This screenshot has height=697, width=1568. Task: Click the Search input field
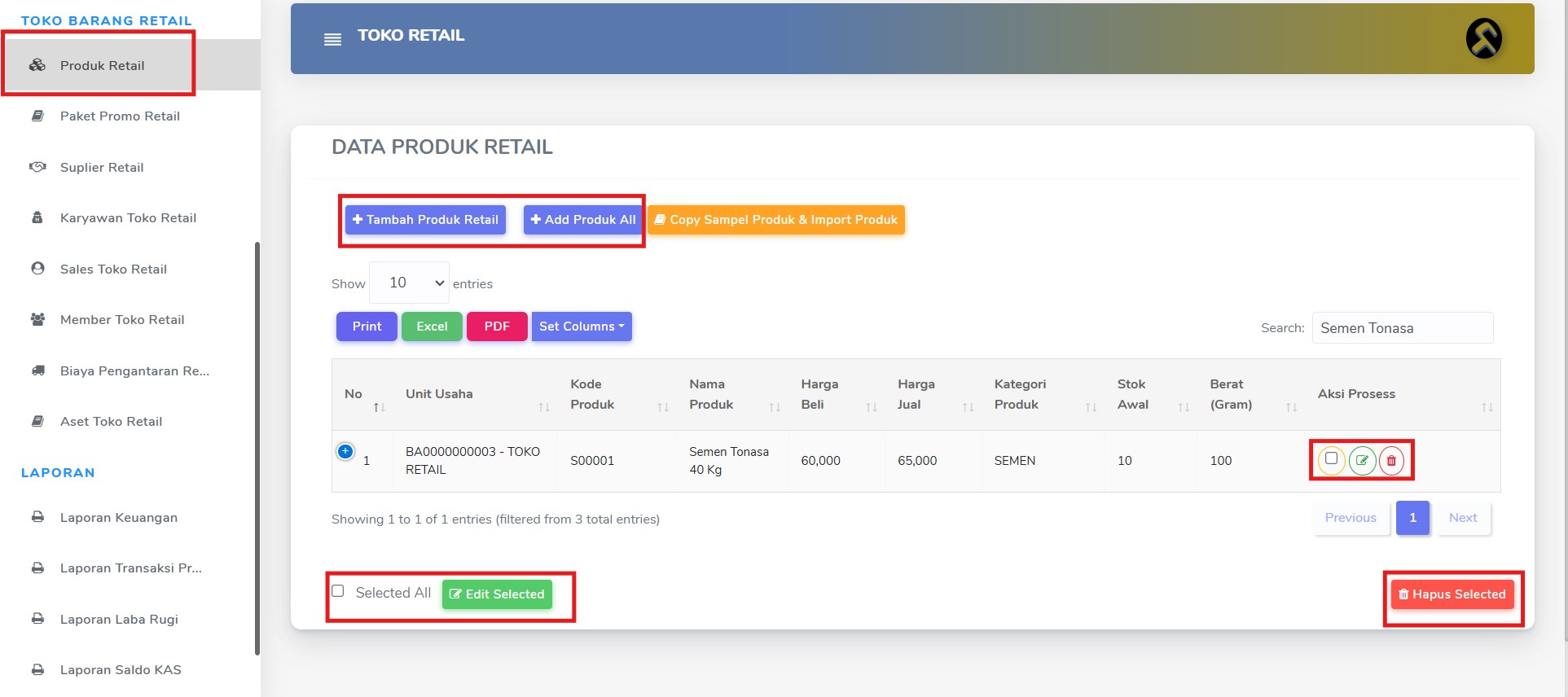pos(1403,328)
